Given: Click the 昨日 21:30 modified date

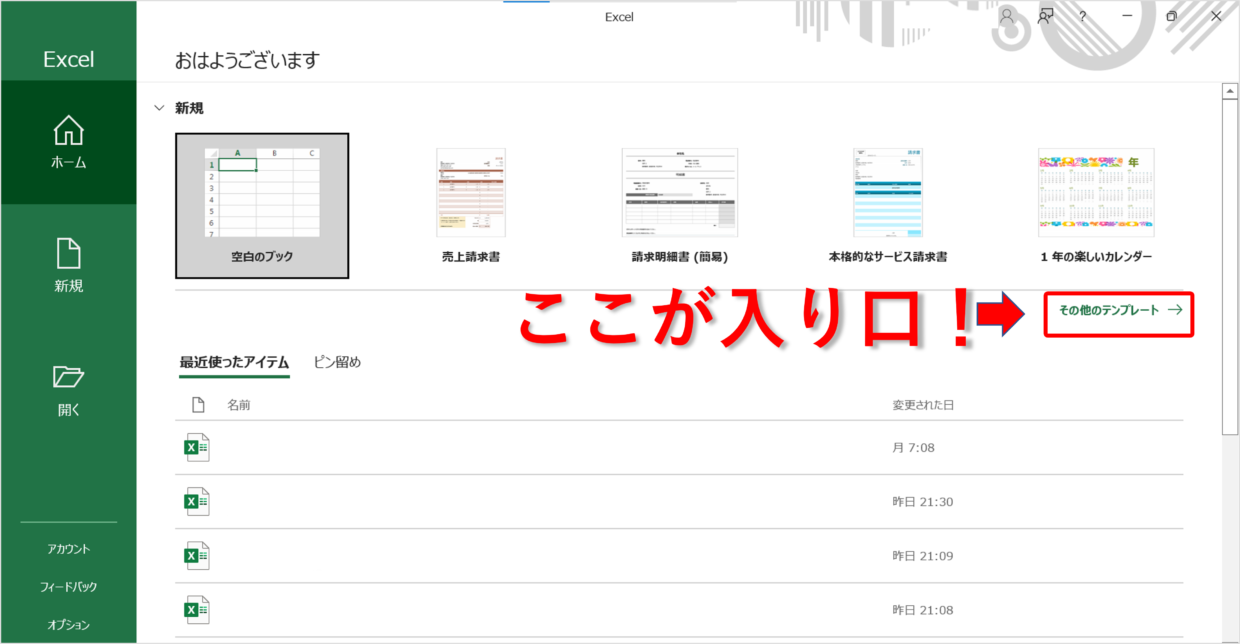Looking at the screenshot, I should pyautogui.click(x=922, y=502).
